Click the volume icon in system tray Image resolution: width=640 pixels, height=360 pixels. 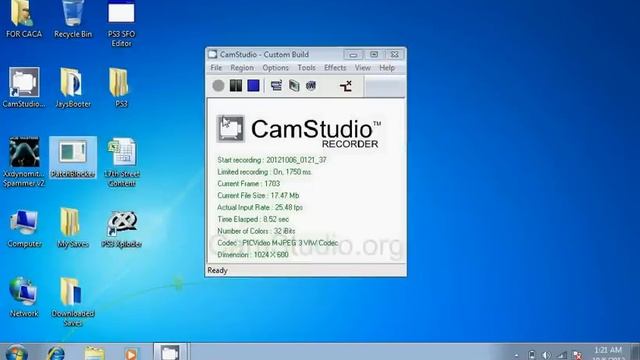click(547, 355)
